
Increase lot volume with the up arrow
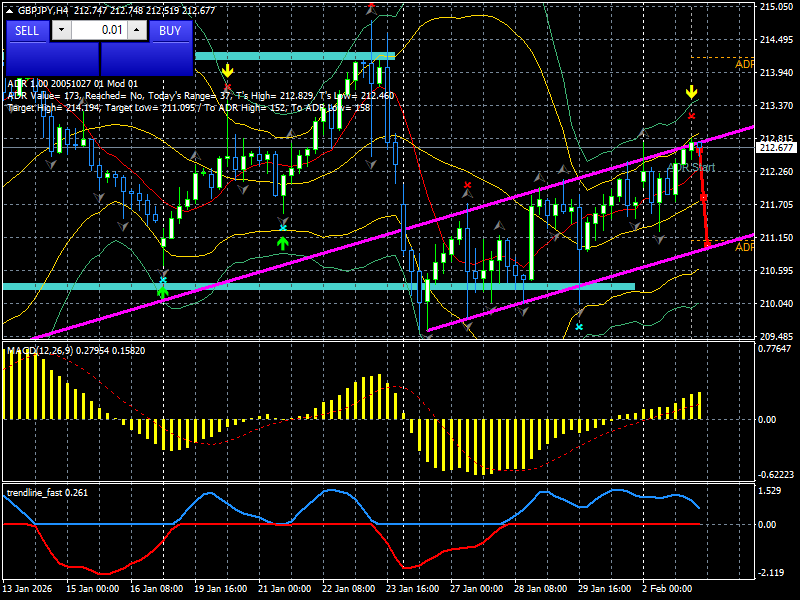click(137, 30)
